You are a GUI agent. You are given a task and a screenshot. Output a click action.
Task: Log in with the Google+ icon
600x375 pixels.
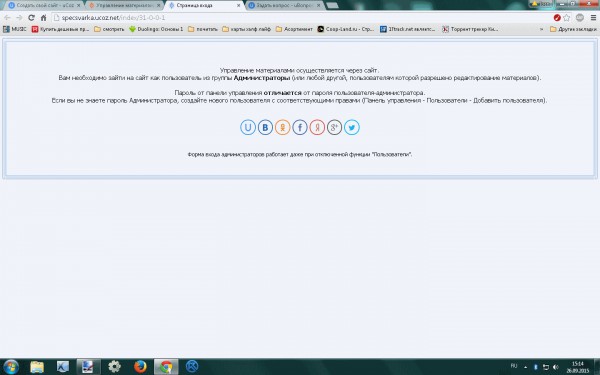click(334, 127)
